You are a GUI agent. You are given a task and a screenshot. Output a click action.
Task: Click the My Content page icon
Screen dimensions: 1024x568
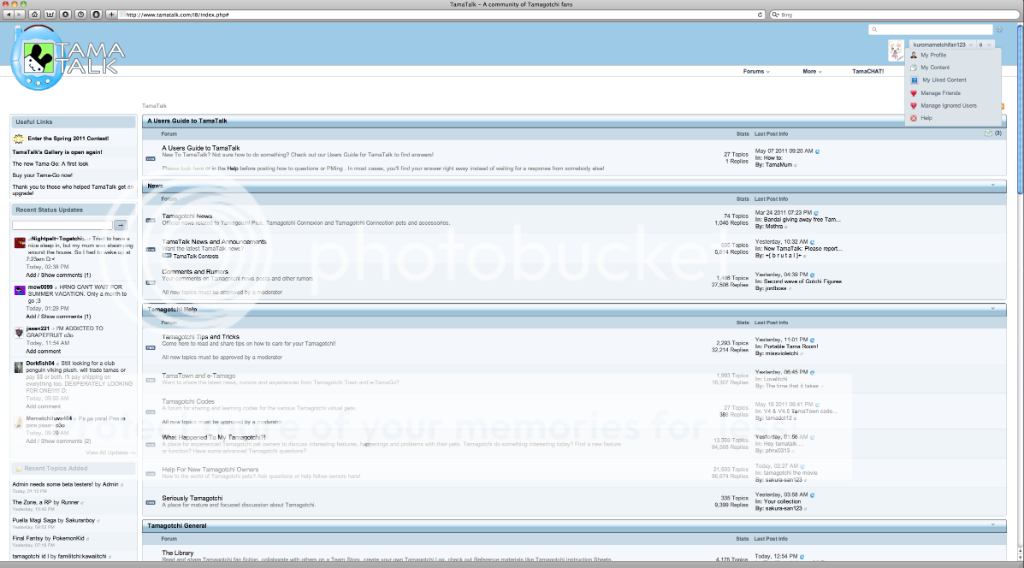click(x=914, y=68)
